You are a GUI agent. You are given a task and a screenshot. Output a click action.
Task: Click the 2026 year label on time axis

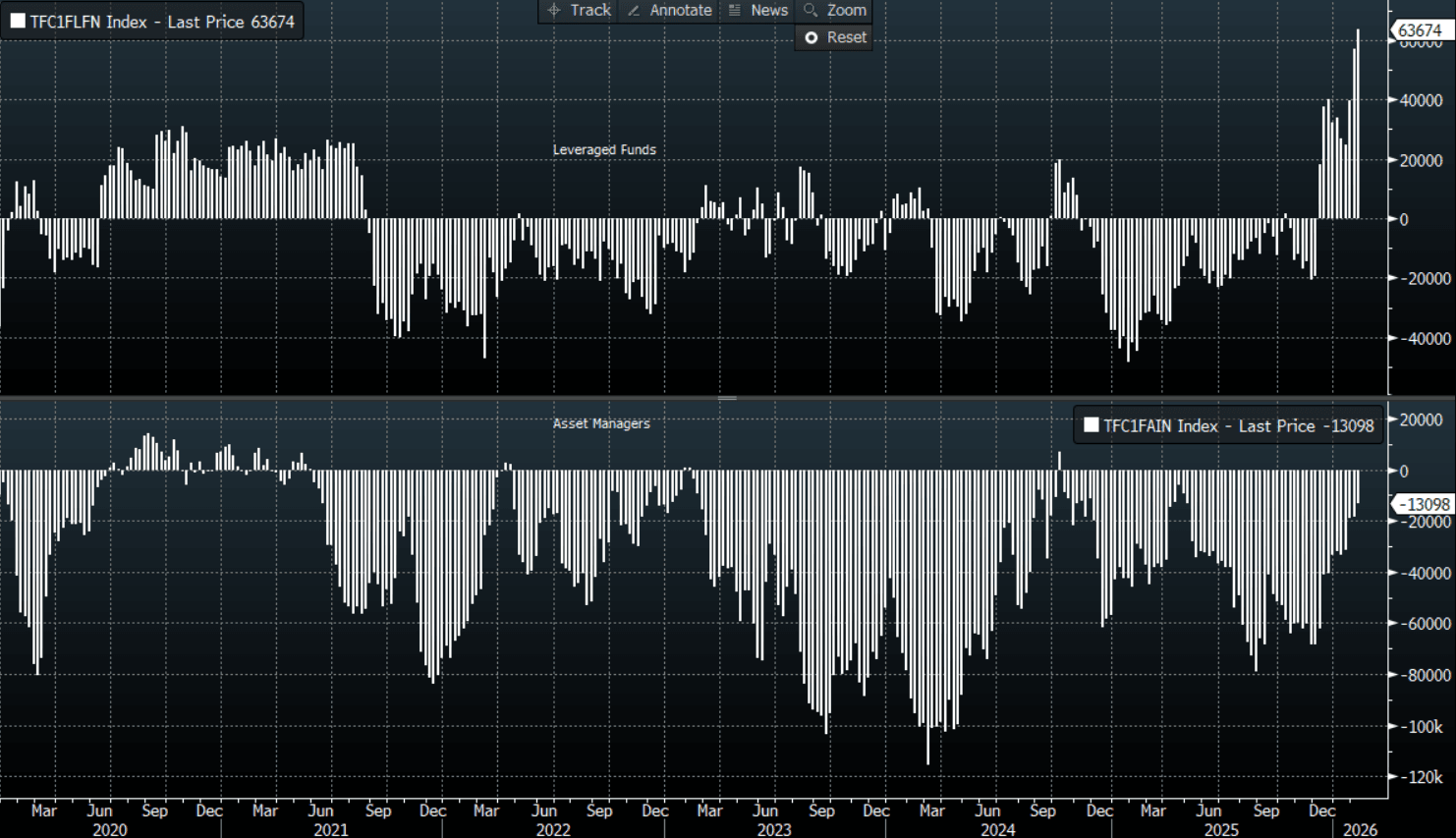[x=1360, y=829]
